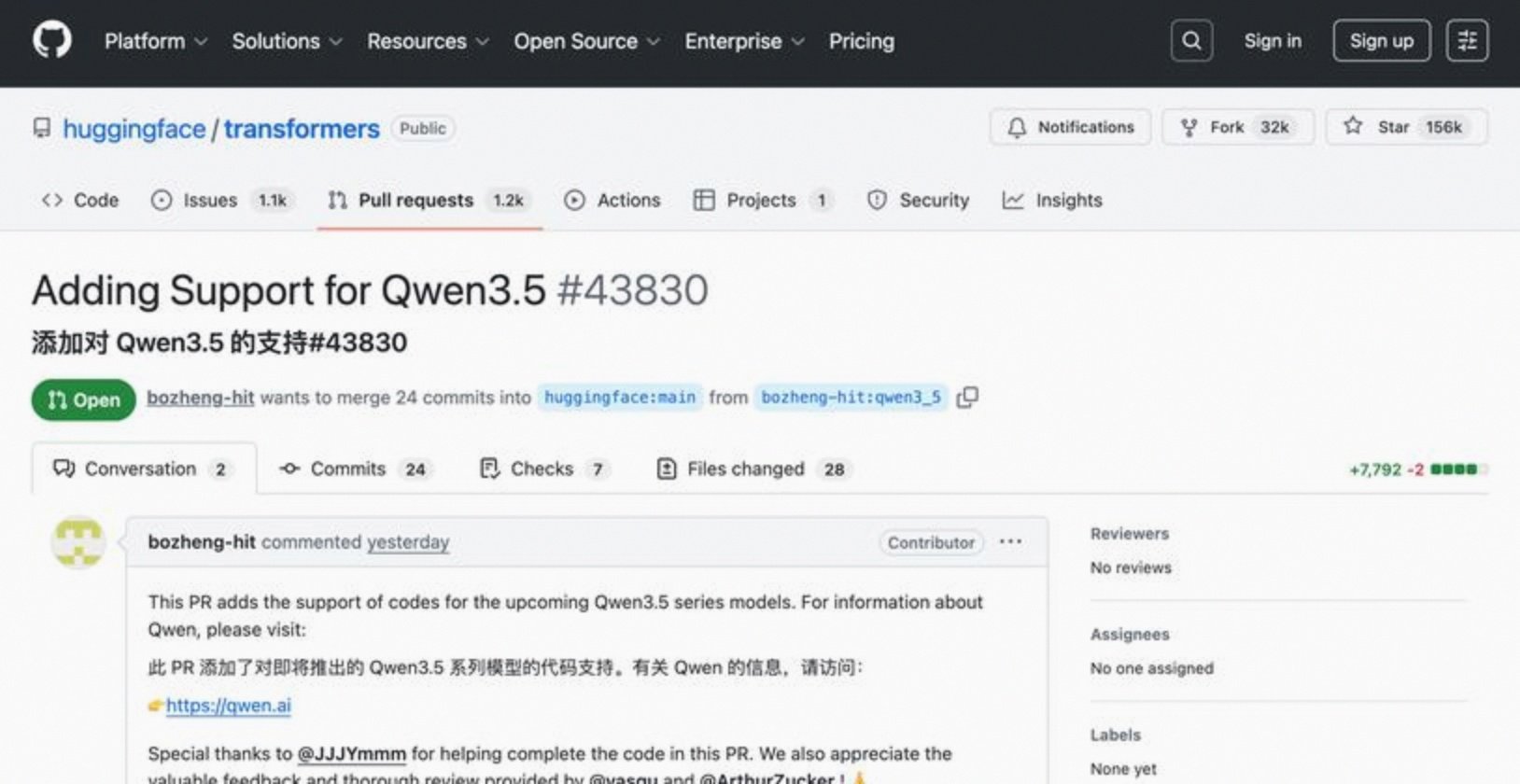
Task: Click the Notifications button
Action: pyautogui.click(x=1071, y=127)
